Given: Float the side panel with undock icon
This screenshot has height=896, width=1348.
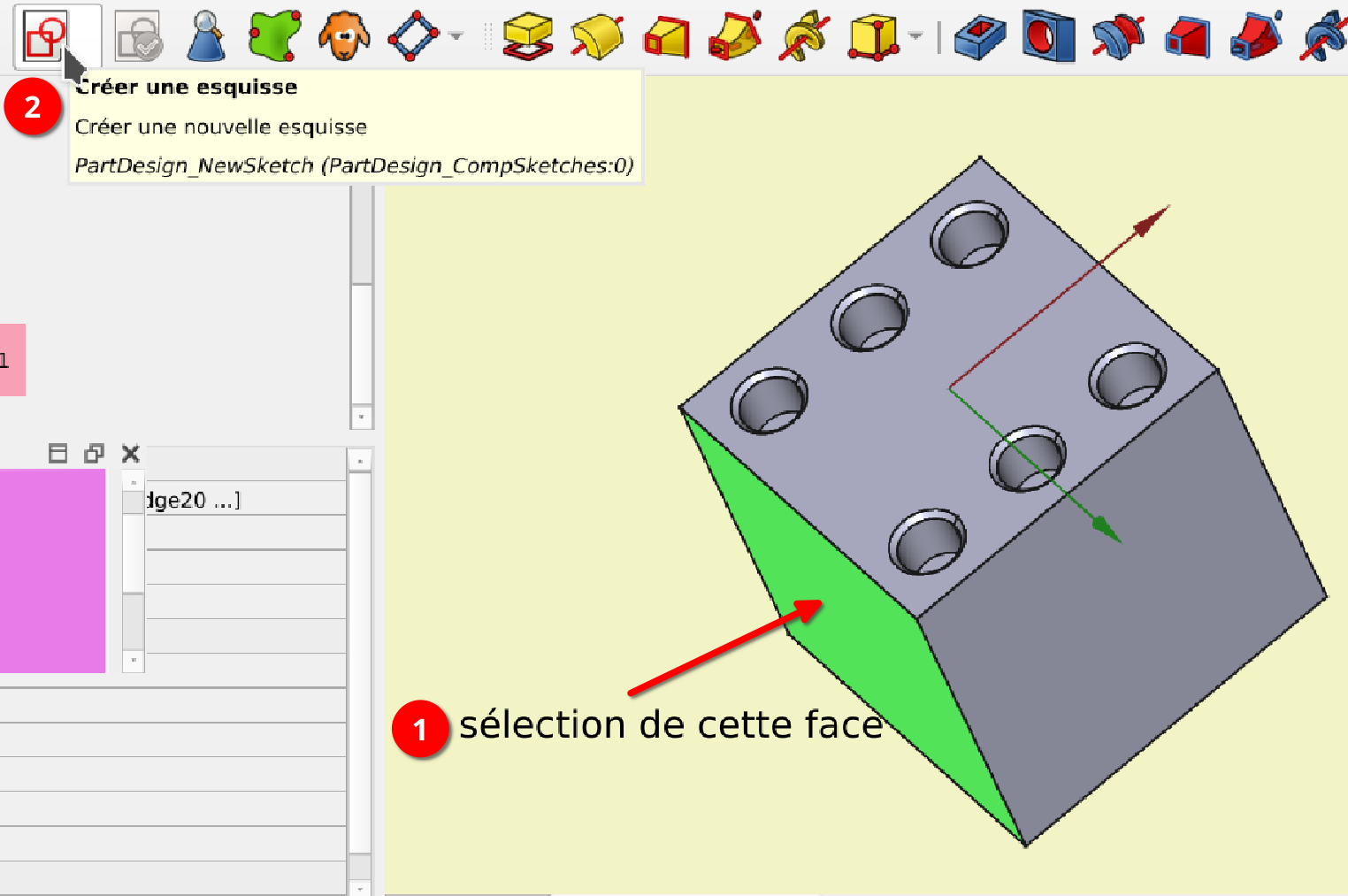Looking at the screenshot, I should coord(94,454).
